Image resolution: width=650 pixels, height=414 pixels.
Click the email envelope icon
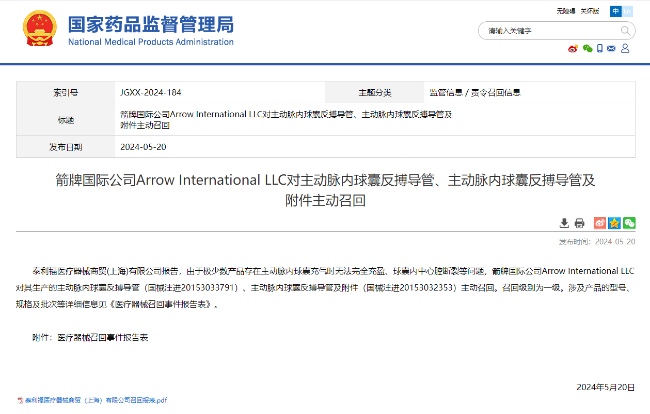[x=613, y=48]
